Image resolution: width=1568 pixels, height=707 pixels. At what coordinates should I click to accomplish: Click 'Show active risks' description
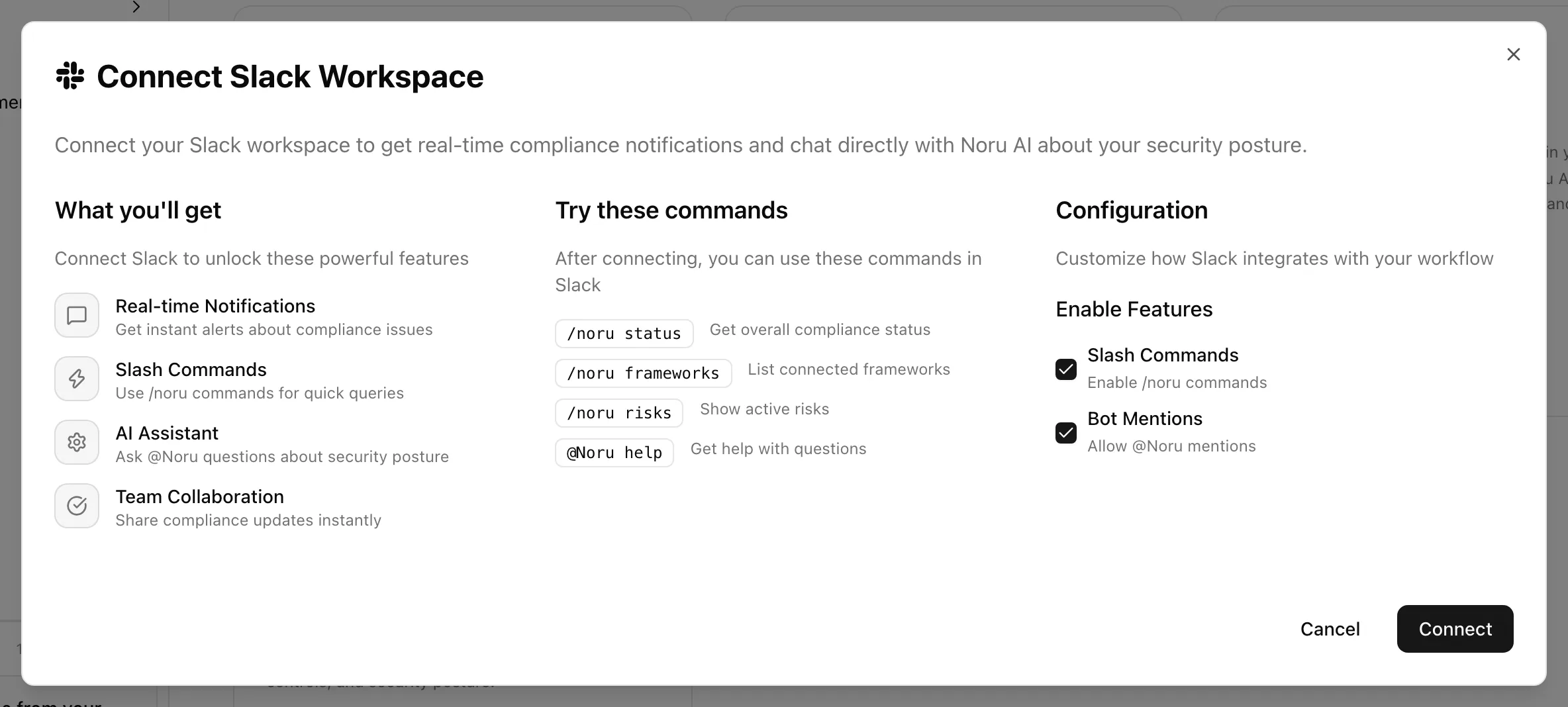pyautogui.click(x=765, y=409)
